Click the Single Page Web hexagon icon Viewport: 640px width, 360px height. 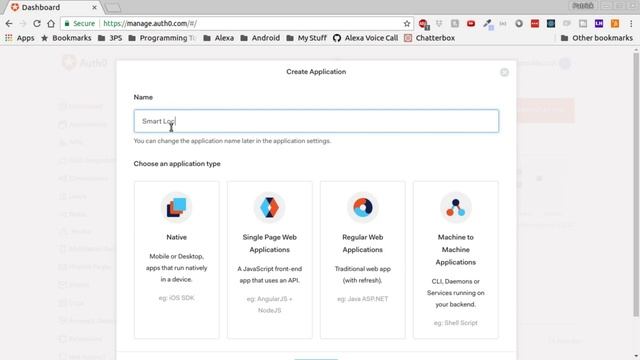(269, 207)
